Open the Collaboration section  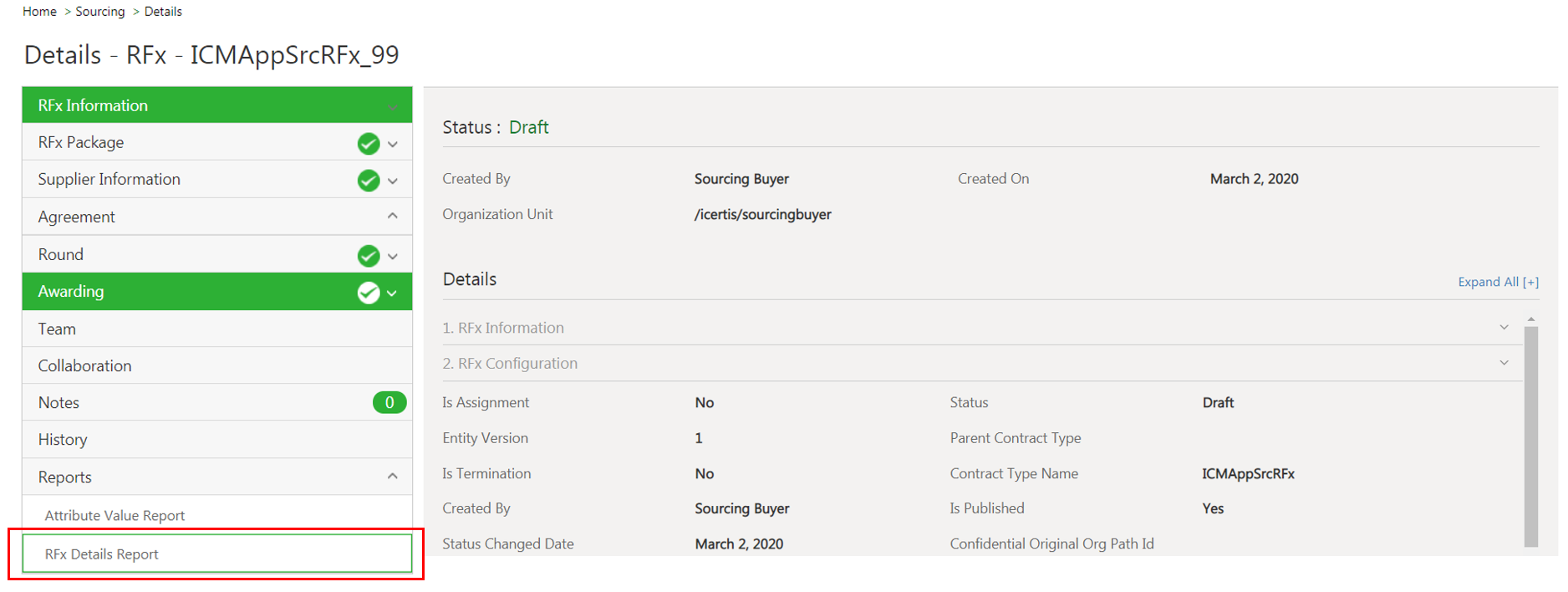point(84,366)
